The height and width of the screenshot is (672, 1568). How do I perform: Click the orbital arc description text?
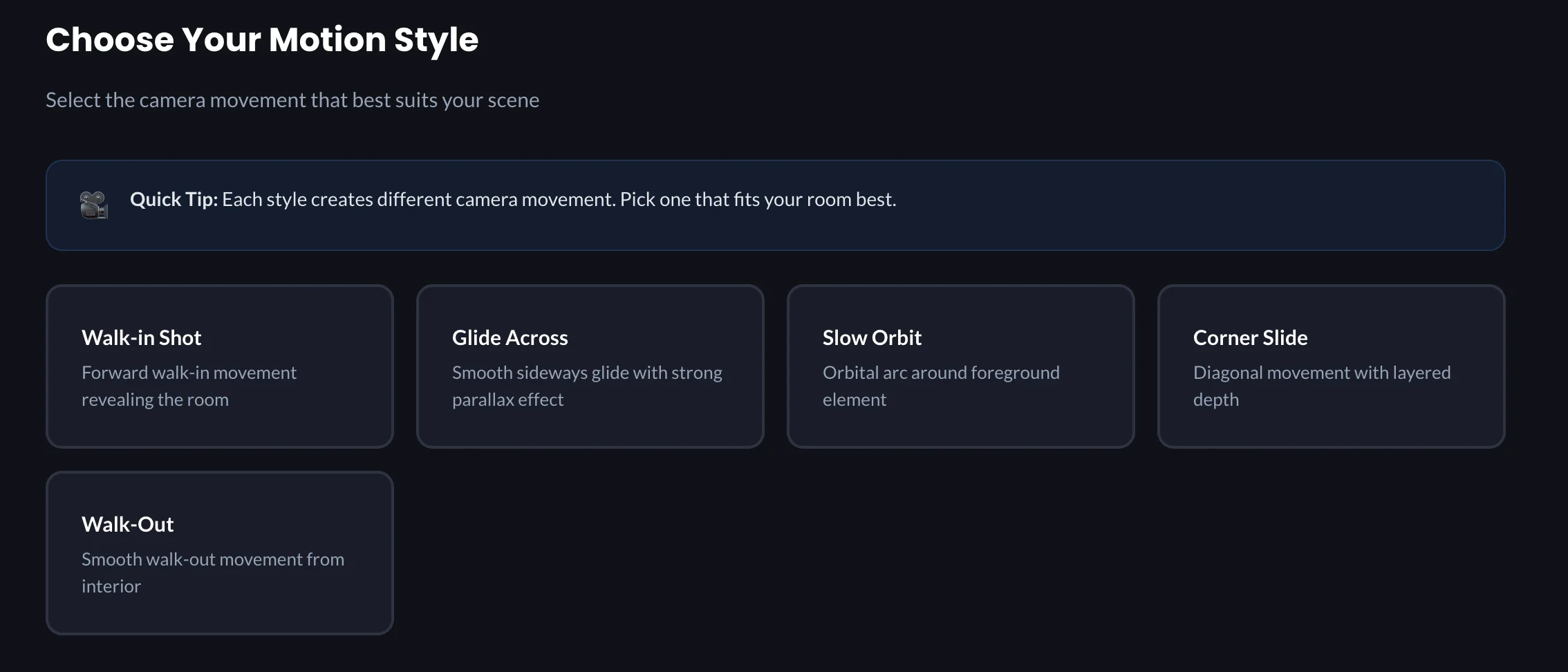[x=941, y=385]
